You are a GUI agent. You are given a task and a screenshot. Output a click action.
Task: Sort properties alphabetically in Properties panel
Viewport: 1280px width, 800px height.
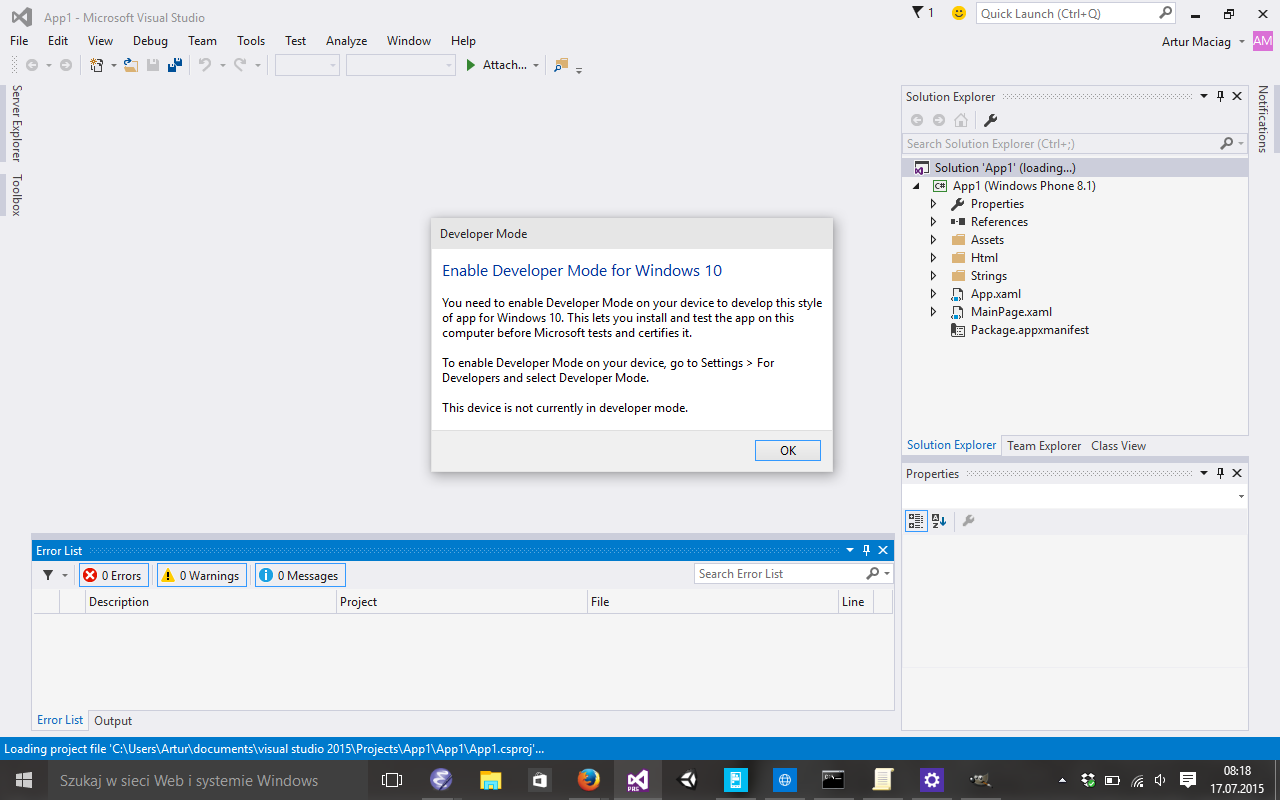938,521
